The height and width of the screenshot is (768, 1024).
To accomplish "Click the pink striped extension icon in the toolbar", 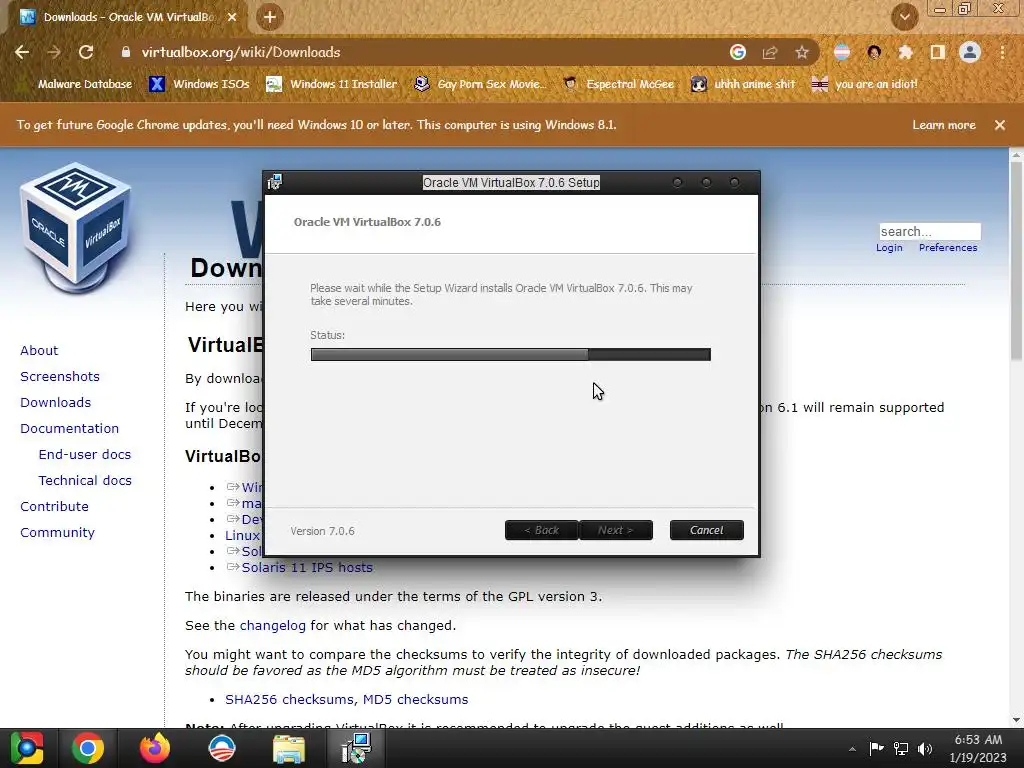I will [x=842, y=52].
